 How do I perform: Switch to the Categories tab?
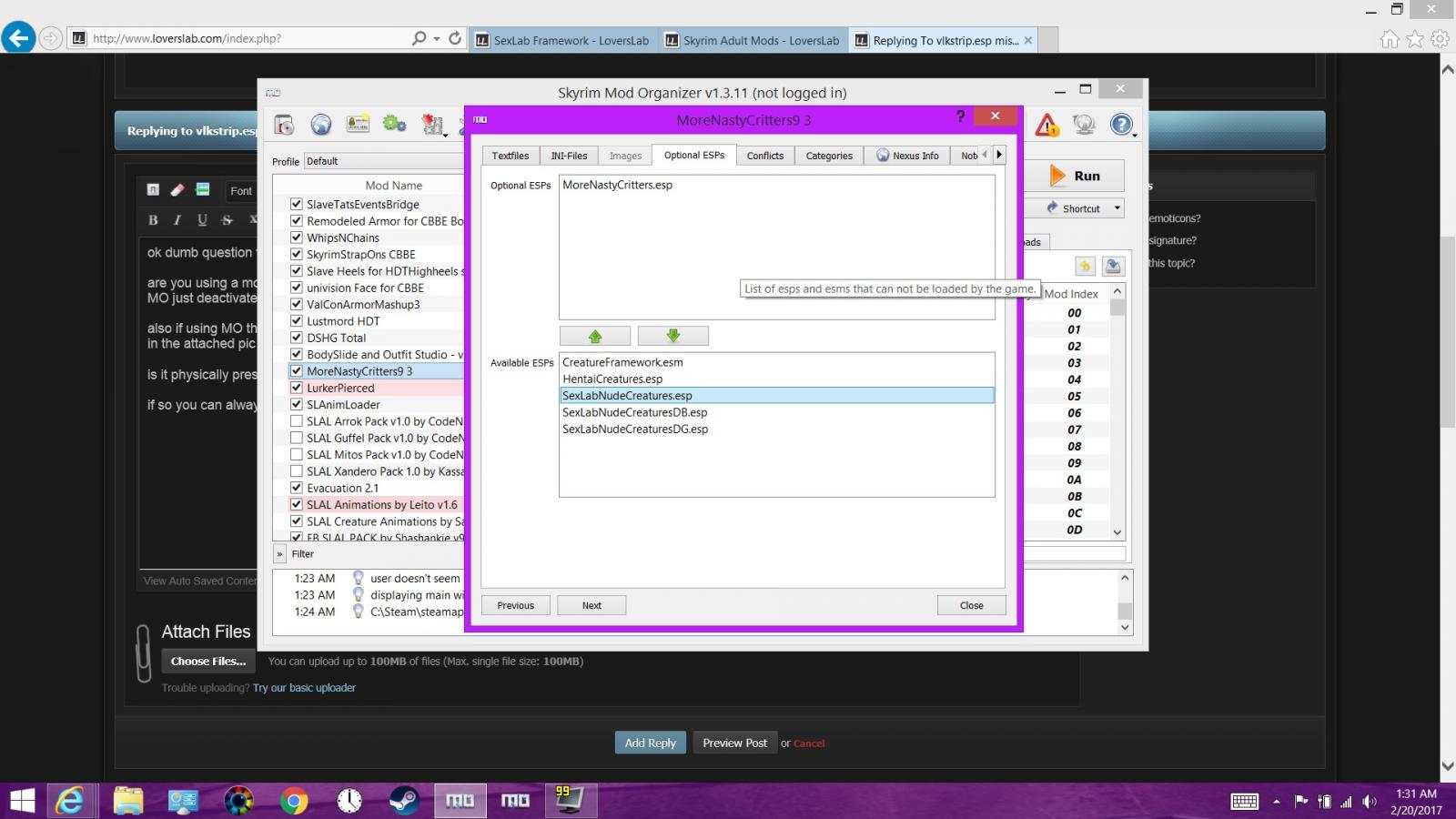829,156
